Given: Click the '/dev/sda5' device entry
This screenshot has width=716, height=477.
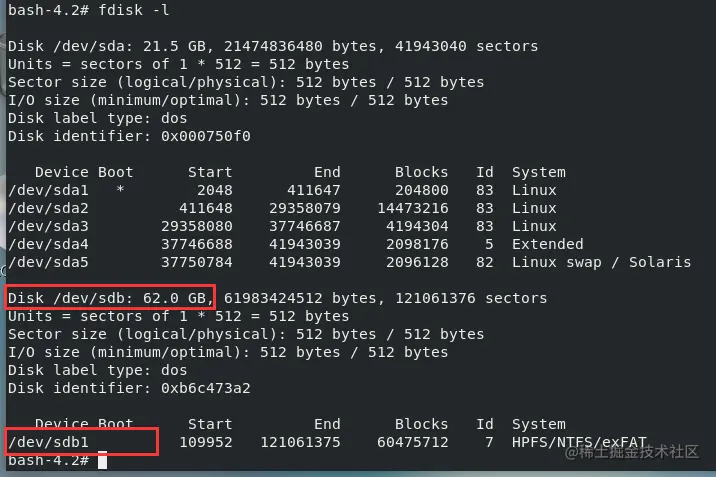Looking at the screenshot, I should click(48, 262).
